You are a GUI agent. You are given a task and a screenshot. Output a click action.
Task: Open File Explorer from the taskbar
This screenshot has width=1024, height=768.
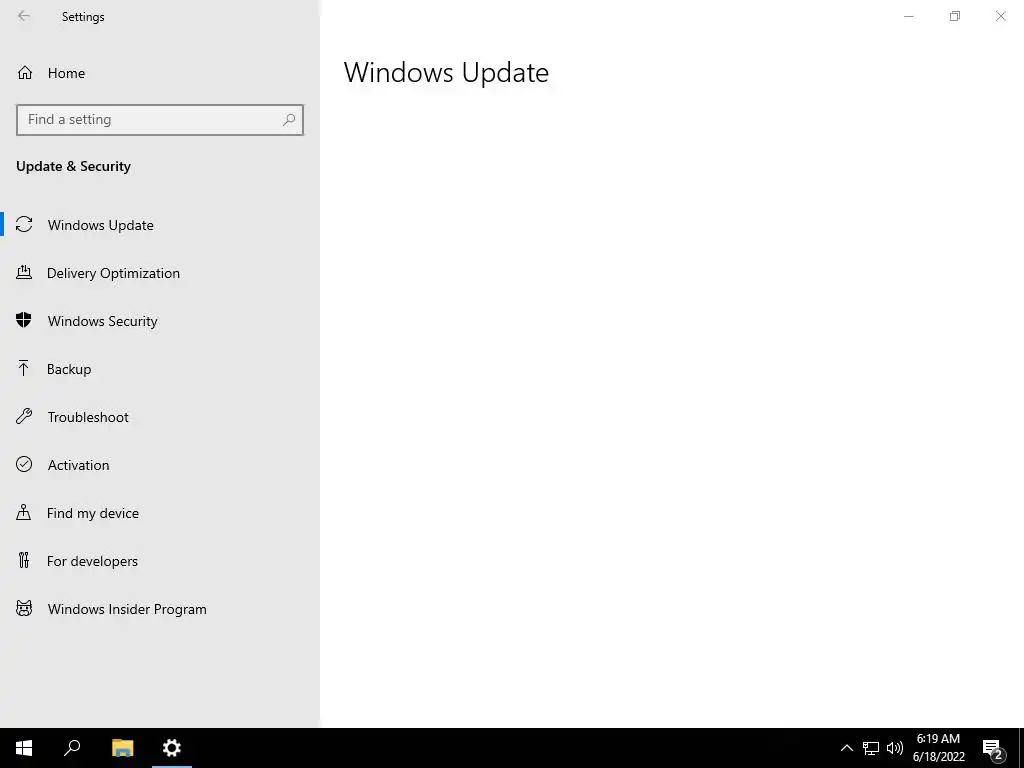click(x=122, y=748)
